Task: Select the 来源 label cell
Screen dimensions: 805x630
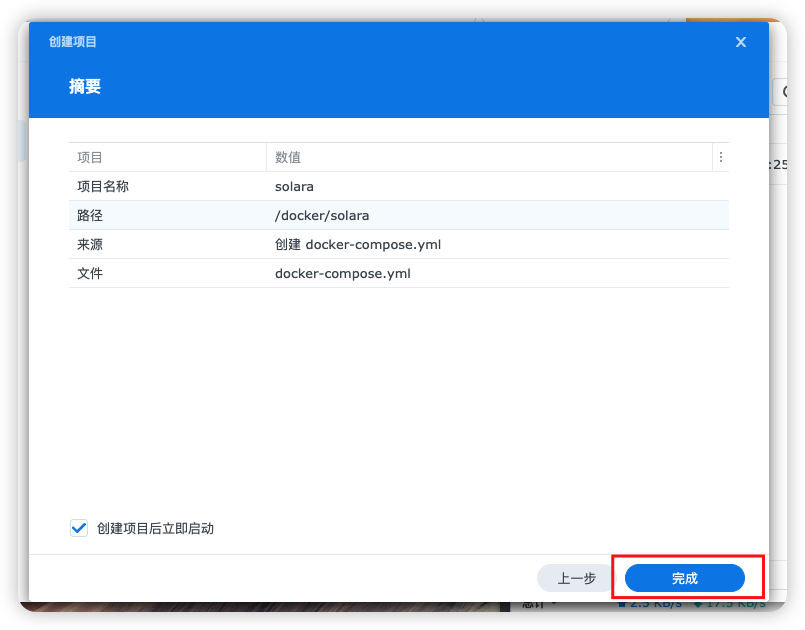Action: pos(90,244)
